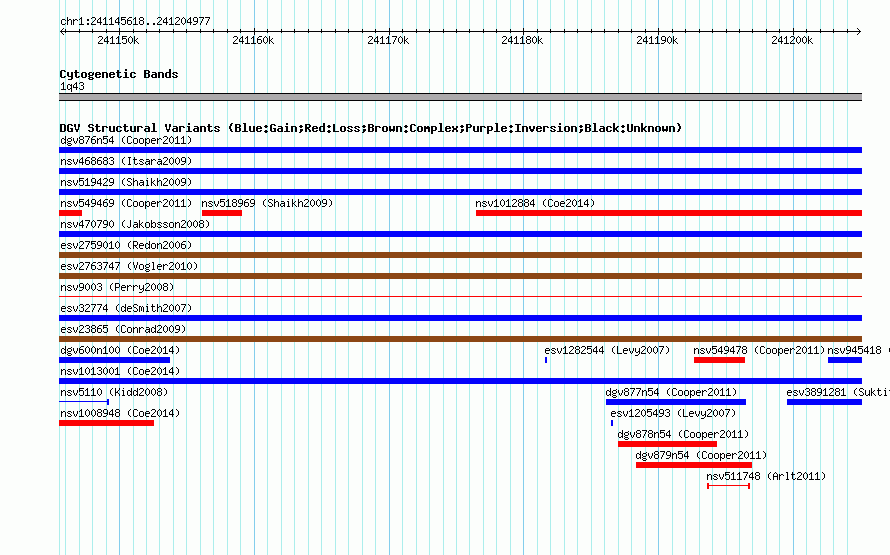Viewport: 890px width, 555px height.
Task: Click the 241200k ruler position label
Action: click(792, 40)
